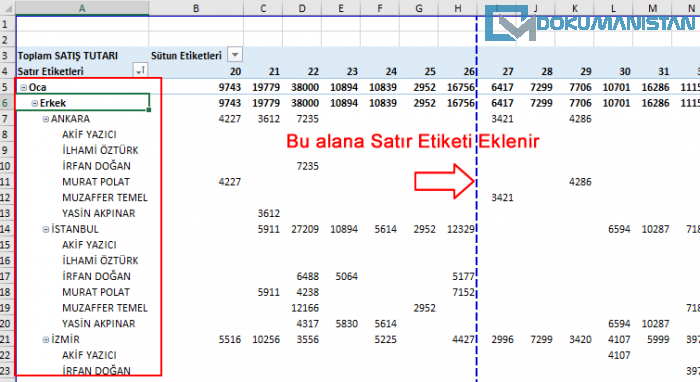
Task: Collapse the Oca group
Action: click(x=24, y=87)
